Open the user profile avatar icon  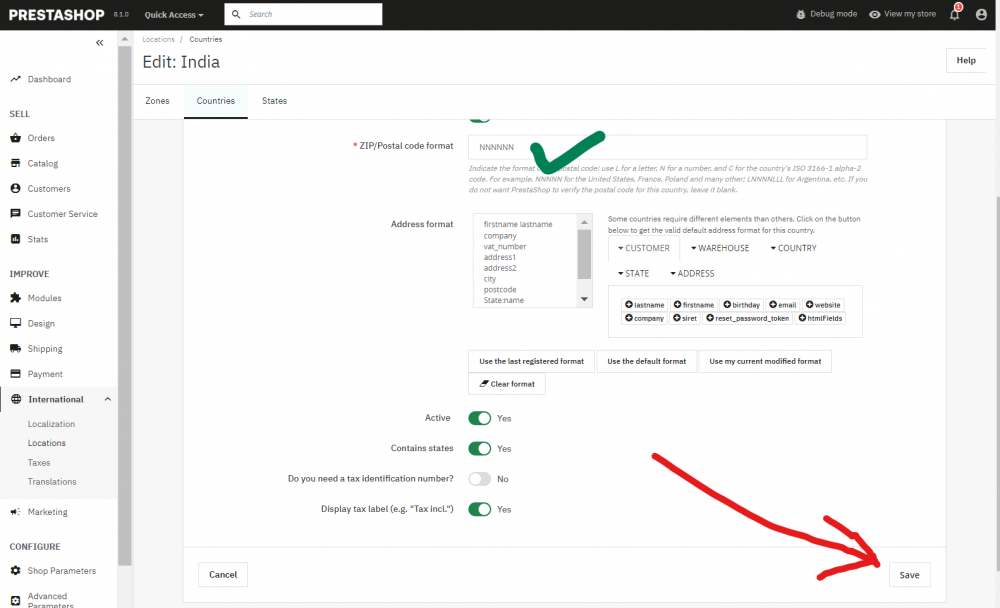tap(981, 14)
